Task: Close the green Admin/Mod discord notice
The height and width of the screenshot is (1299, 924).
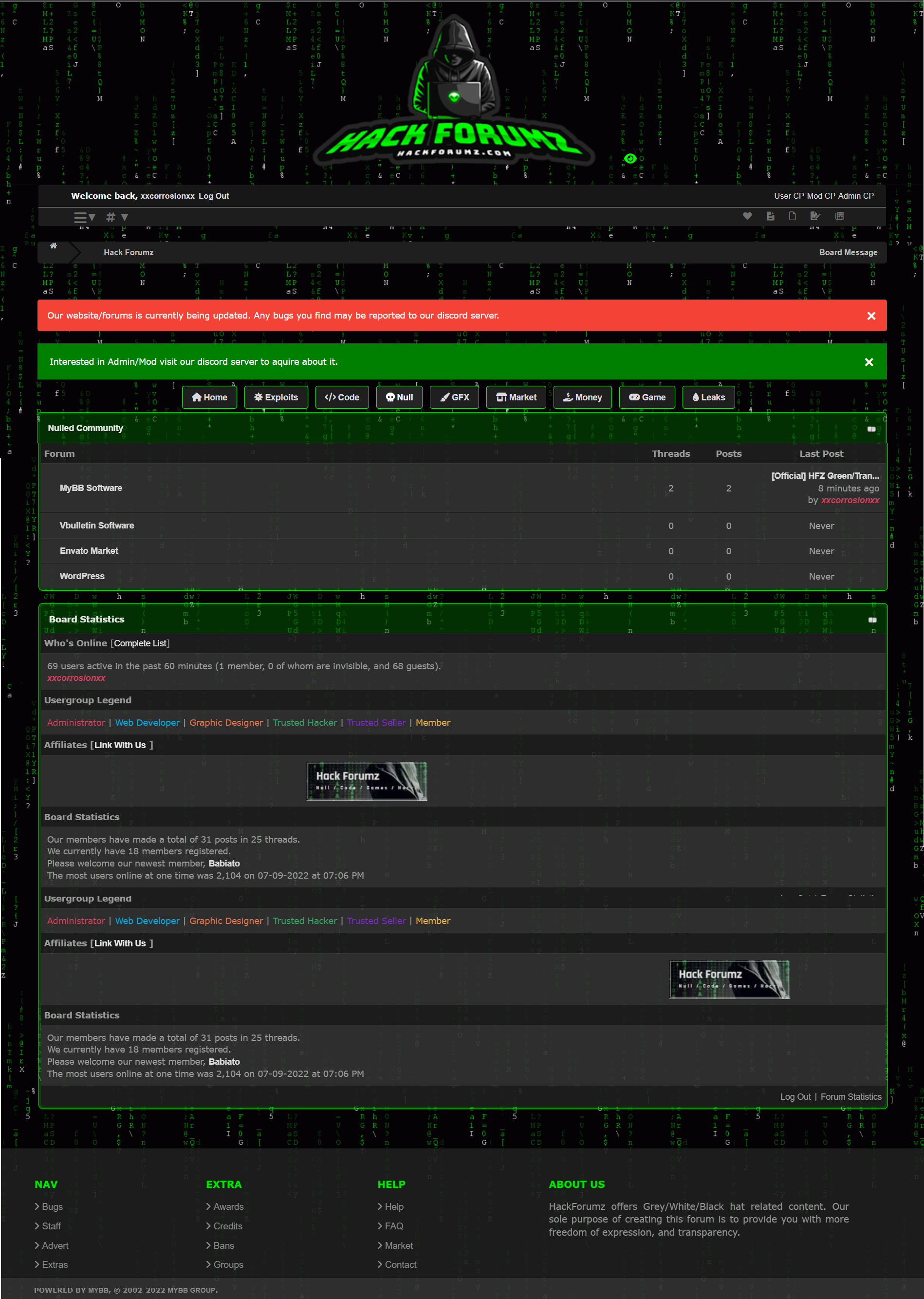Action: point(868,362)
